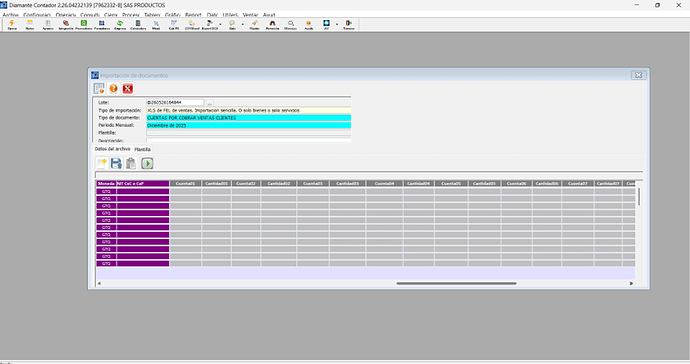The width and height of the screenshot is (690, 364).
Task: Click the orange question mark help icon
Action: coord(113,88)
